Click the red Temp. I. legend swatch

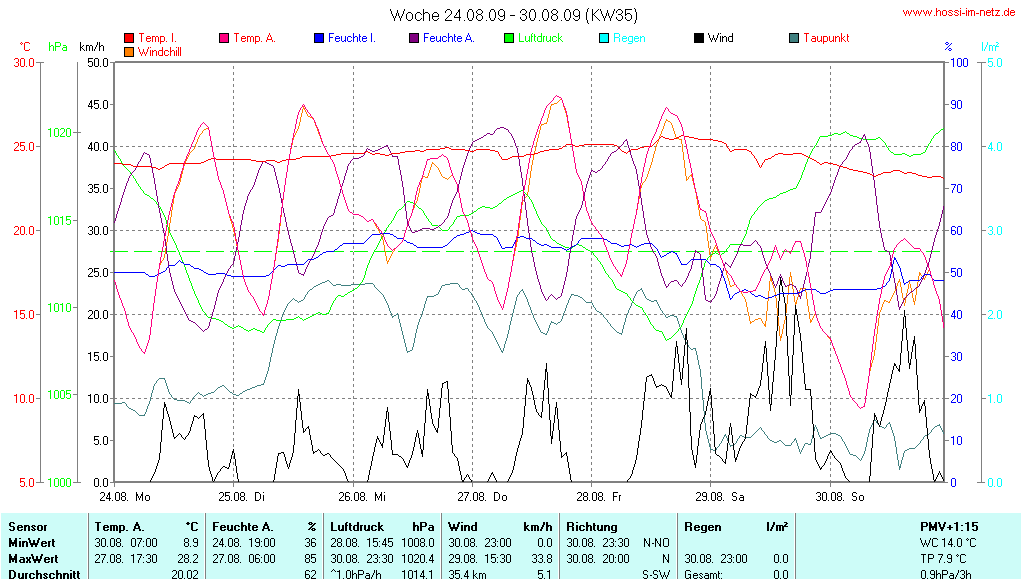[129, 38]
